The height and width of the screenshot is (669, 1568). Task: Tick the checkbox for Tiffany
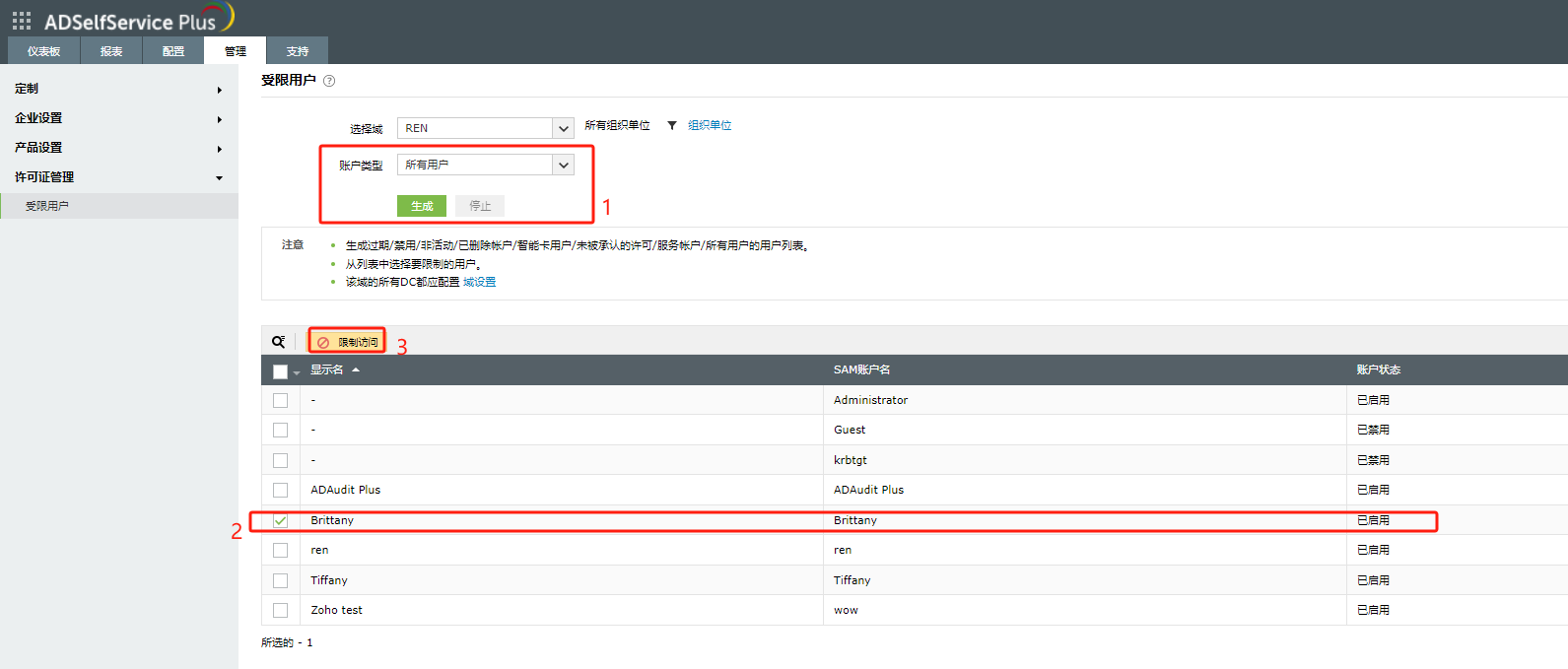[x=281, y=580]
